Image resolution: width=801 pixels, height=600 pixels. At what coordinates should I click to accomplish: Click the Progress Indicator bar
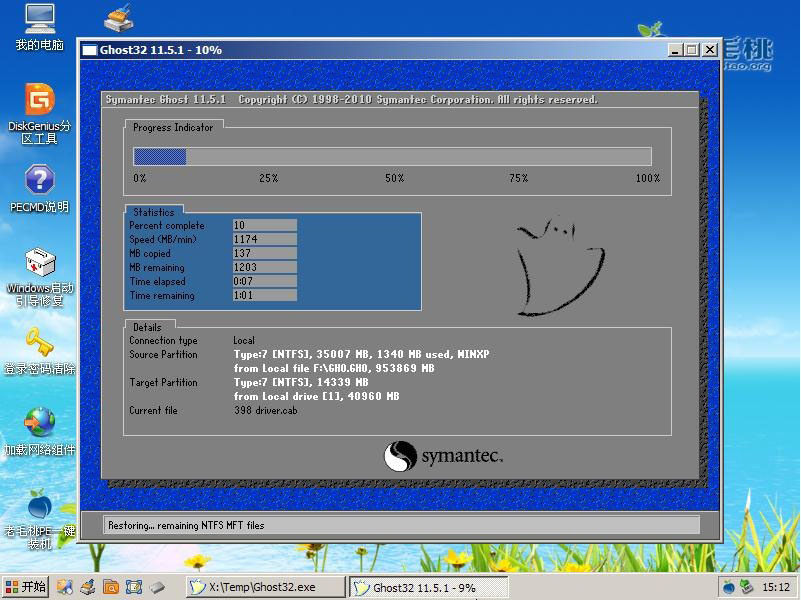pos(394,156)
